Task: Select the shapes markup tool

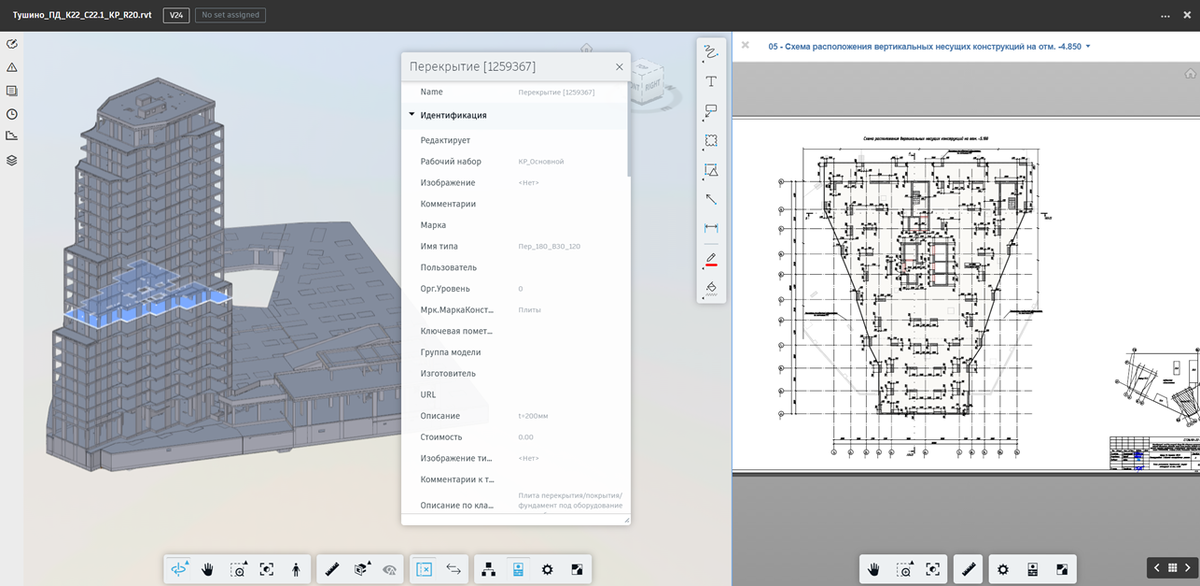Action: coord(711,170)
